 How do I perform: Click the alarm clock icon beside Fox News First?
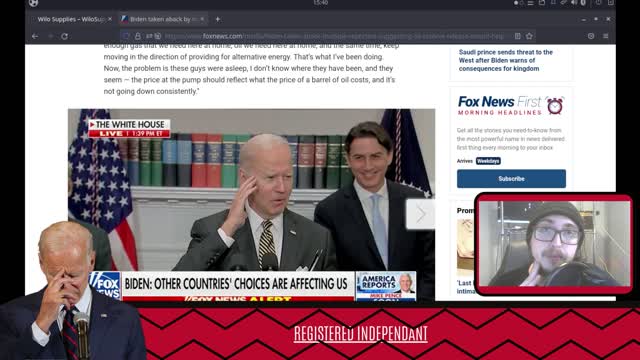pyautogui.click(x=555, y=106)
